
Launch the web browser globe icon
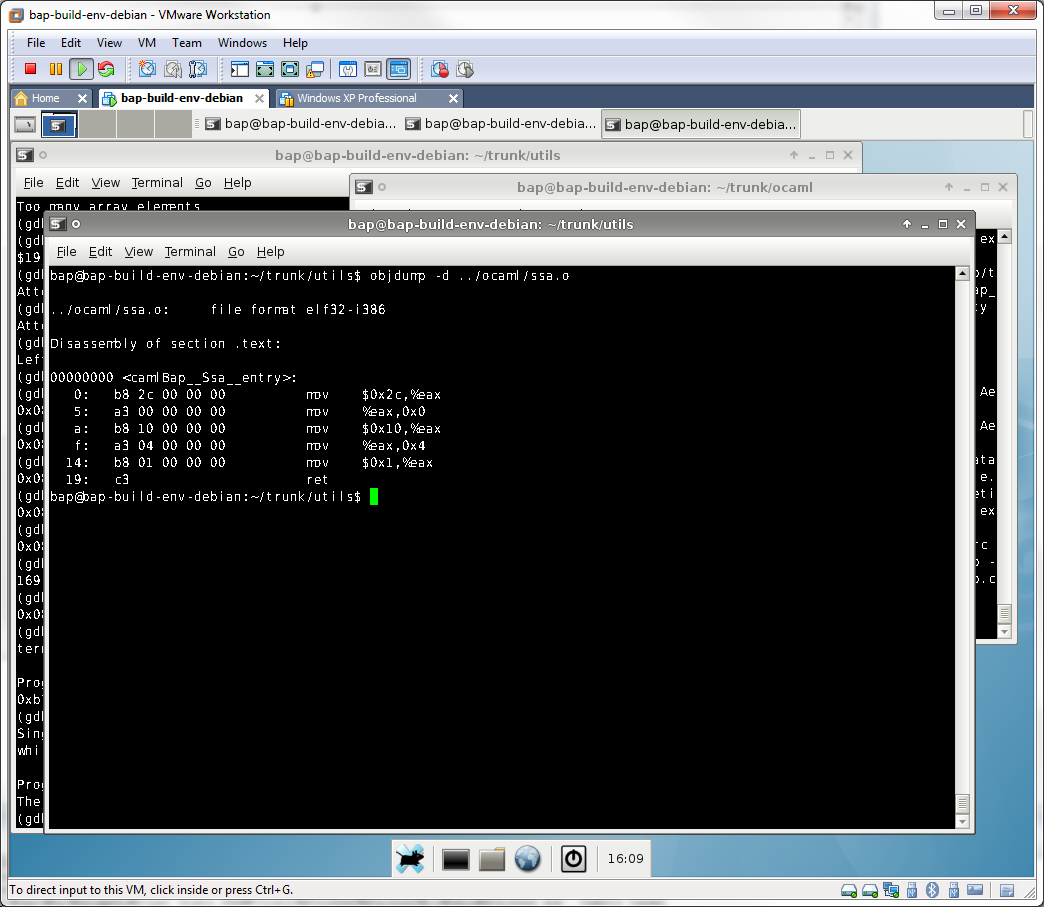[x=527, y=859]
